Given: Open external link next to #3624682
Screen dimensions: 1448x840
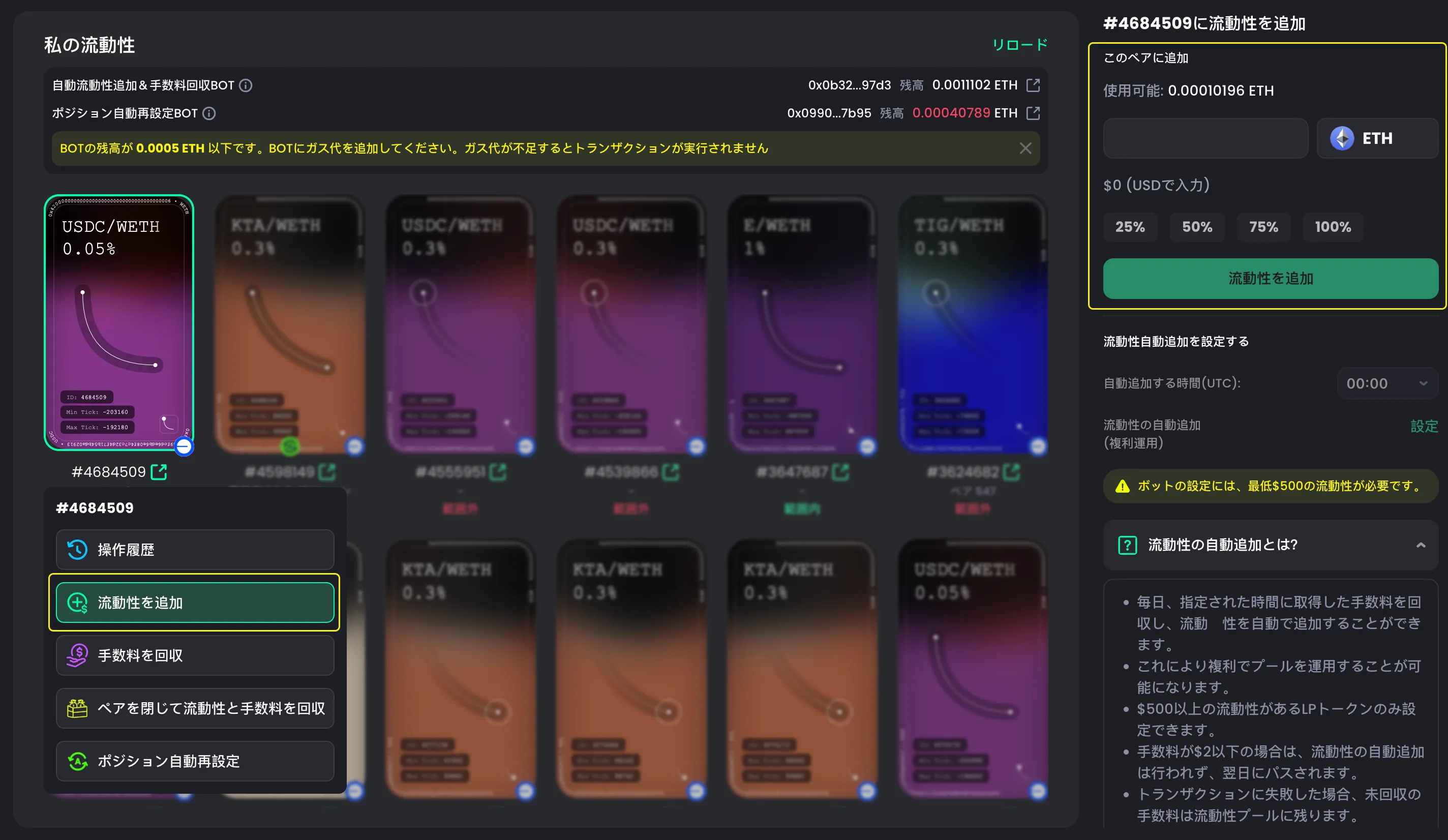Looking at the screenshot, I should (1011, 472).
